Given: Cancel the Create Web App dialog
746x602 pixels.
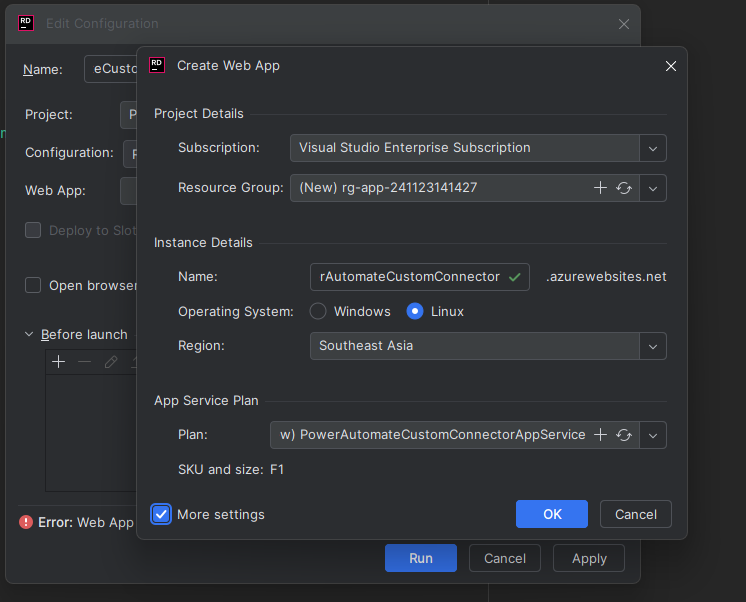Looking at the screenshot, I should (636, 514).
